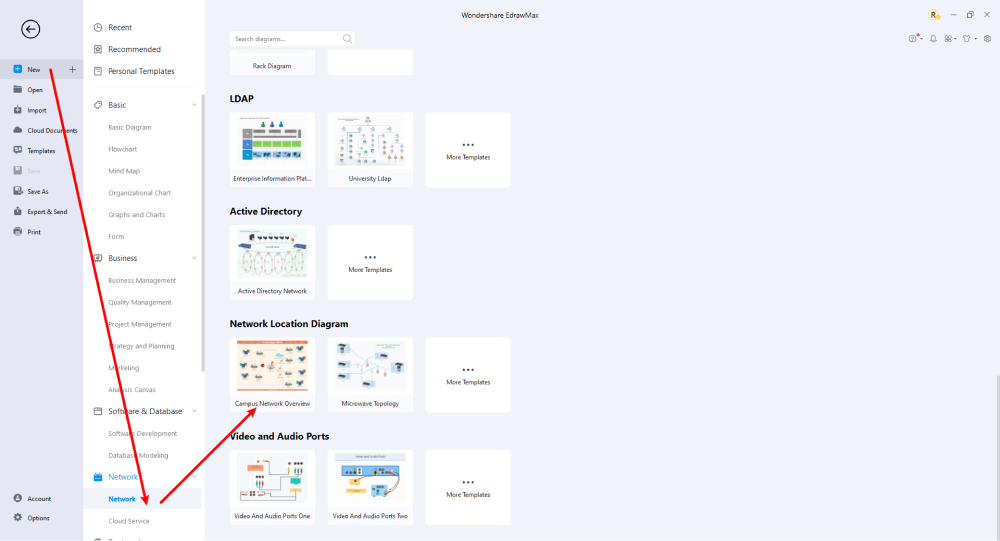Click the back arrow circle icon

point(30,29)
